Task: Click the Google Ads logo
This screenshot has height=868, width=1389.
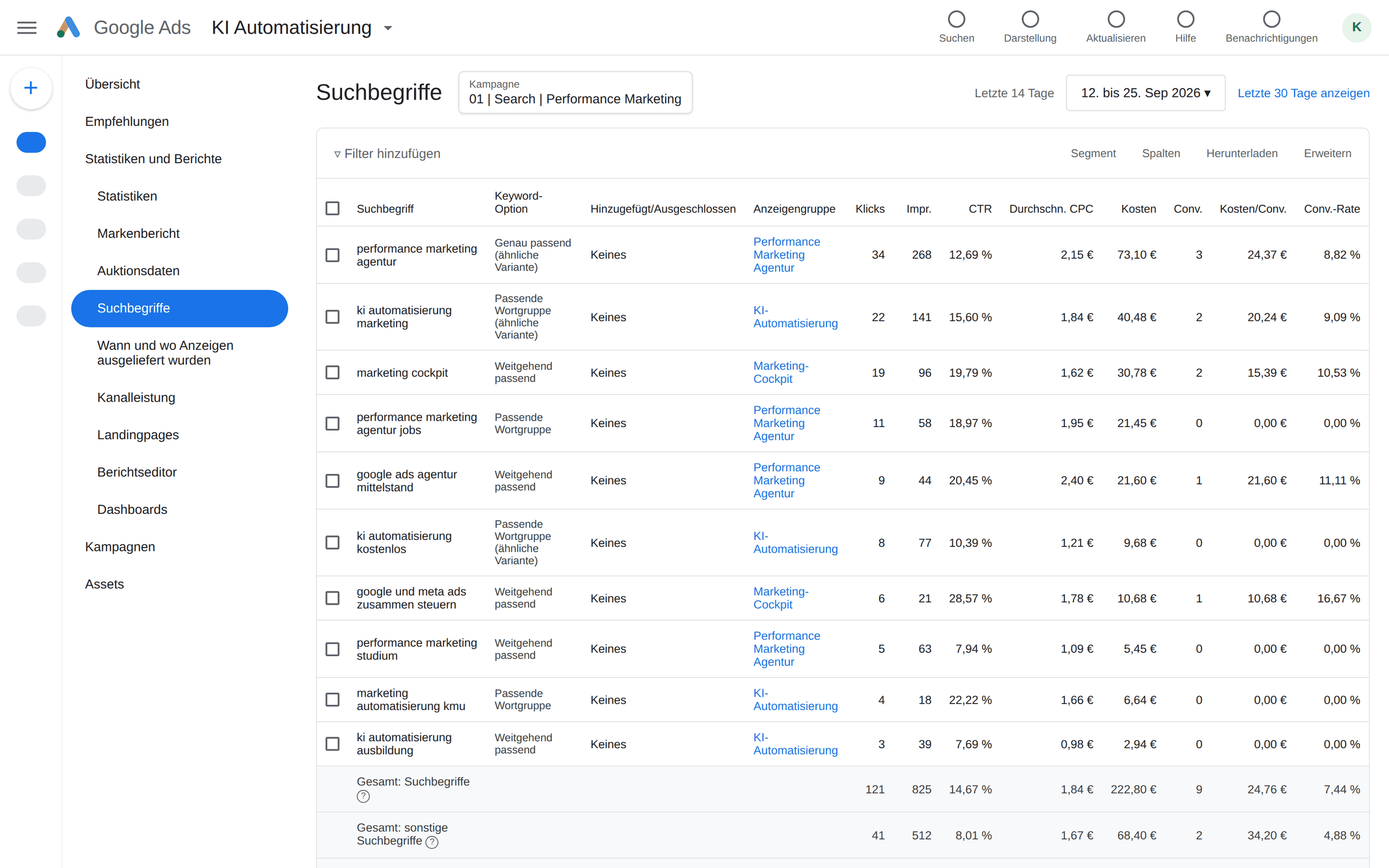Action: (x=68, y=27)
